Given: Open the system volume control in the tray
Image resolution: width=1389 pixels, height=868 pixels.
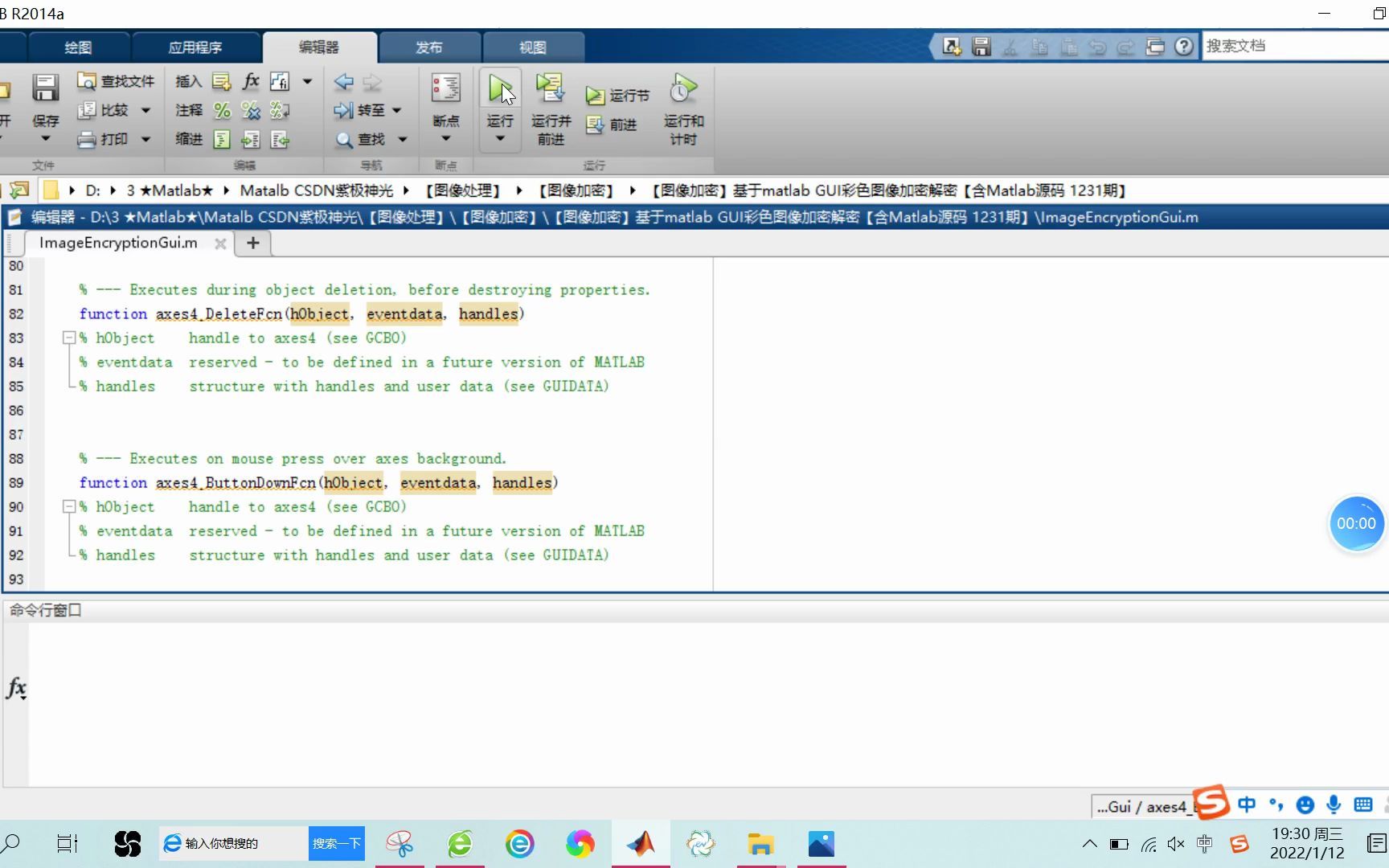Looking at the screenshot, I should point(1175,844).
